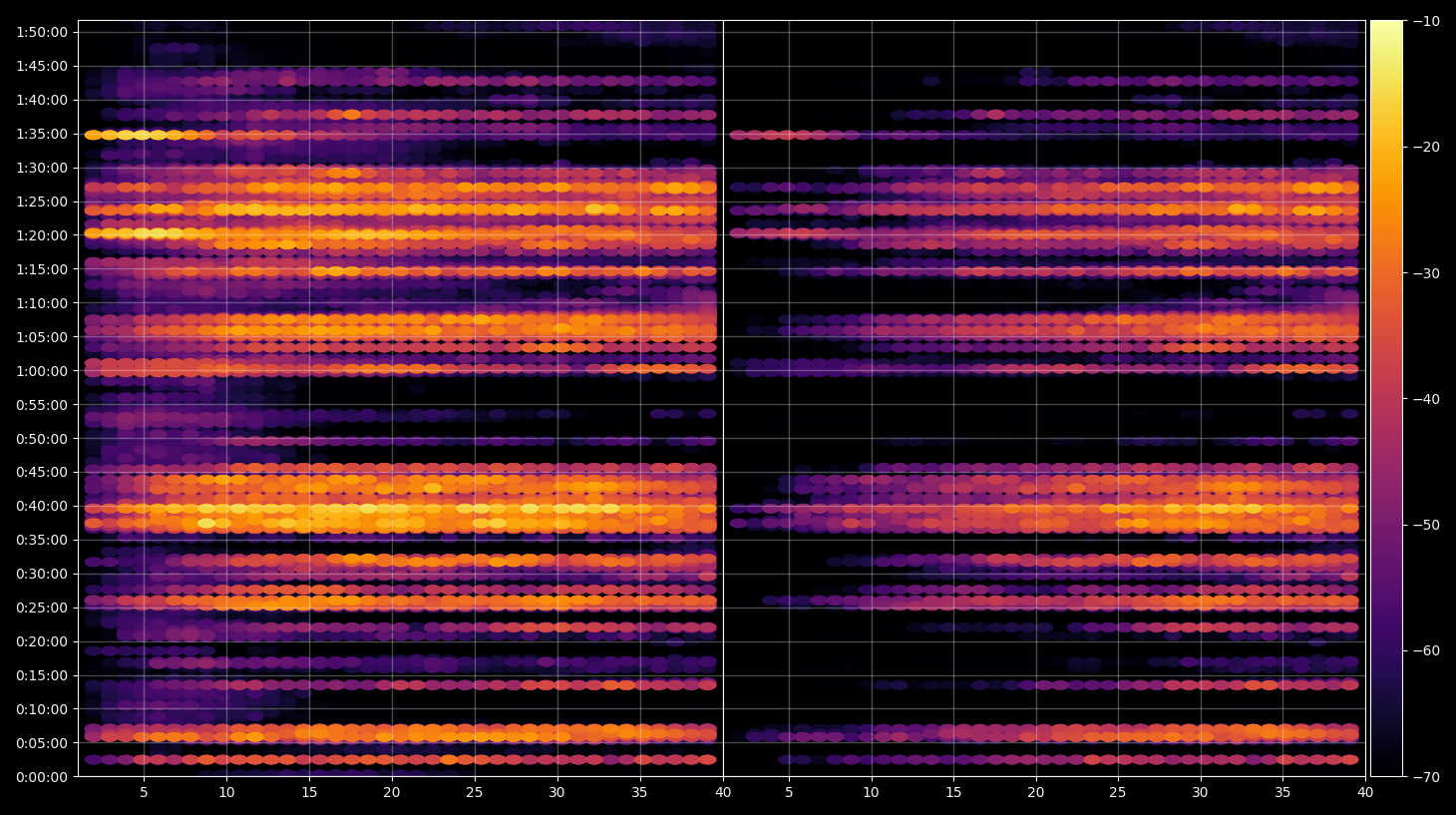Pick the 1:20:00 y-axis tick label
The image size is (1456, 815).
(42, 235)
